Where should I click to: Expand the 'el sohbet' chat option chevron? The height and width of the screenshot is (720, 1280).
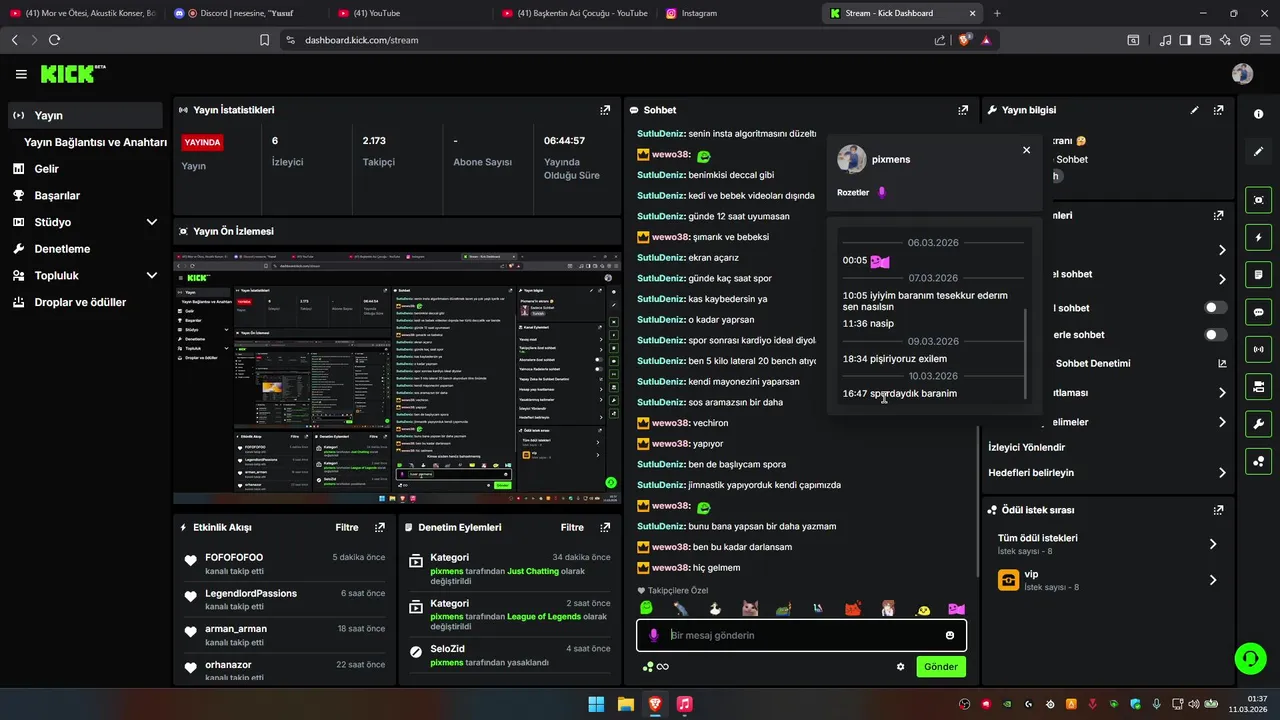(1222, 279)
